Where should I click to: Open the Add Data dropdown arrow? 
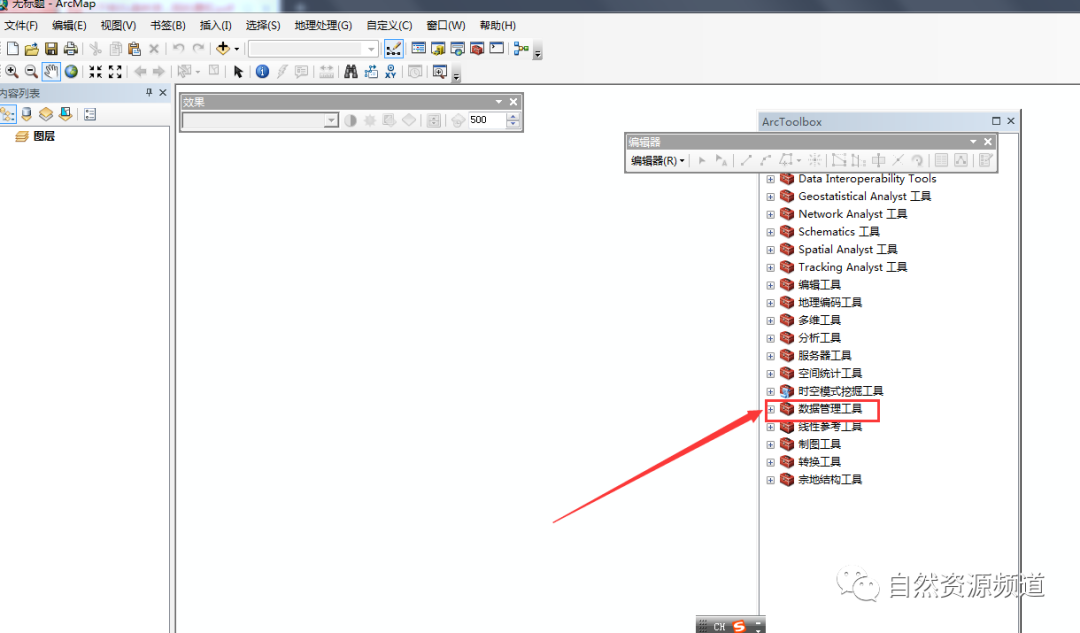237,49
